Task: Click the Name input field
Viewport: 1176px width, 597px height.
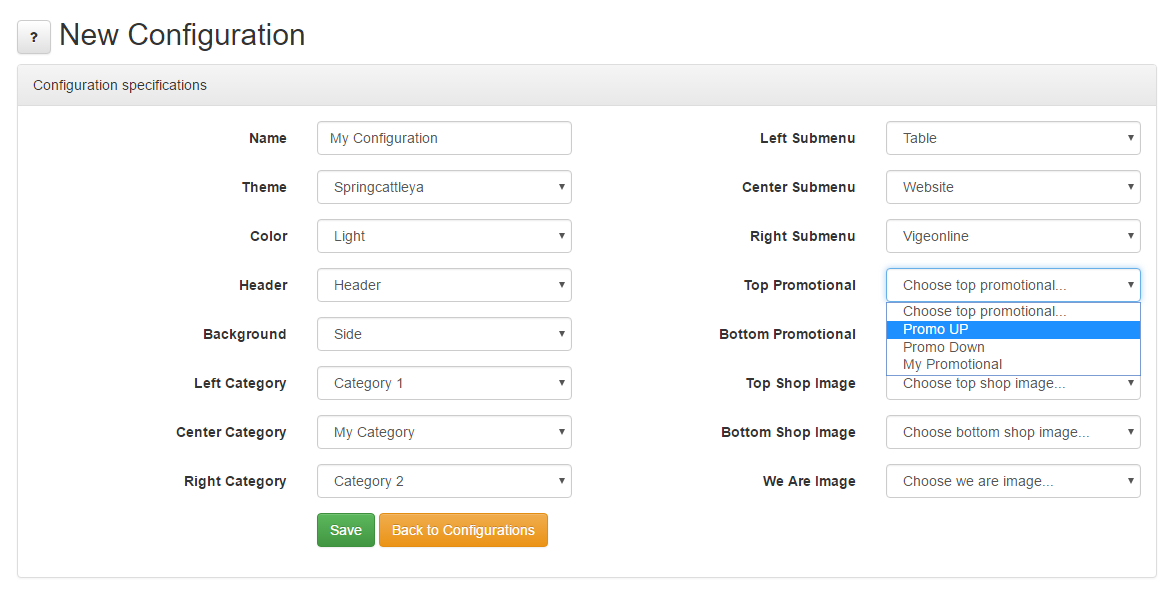Action: pyautogui.click(x=444, y=138)
